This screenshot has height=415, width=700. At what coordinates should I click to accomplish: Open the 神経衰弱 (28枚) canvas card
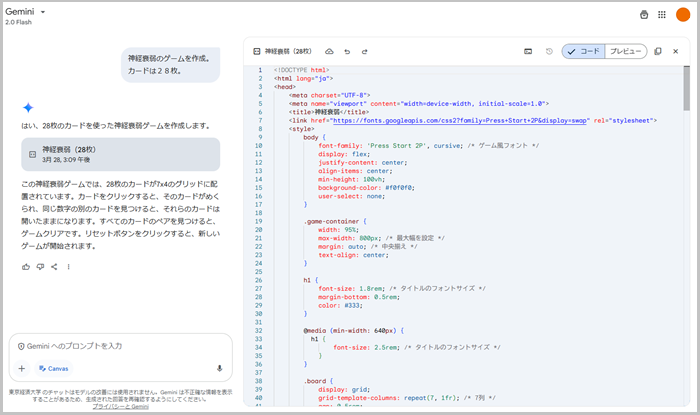[x=121, y=154]
